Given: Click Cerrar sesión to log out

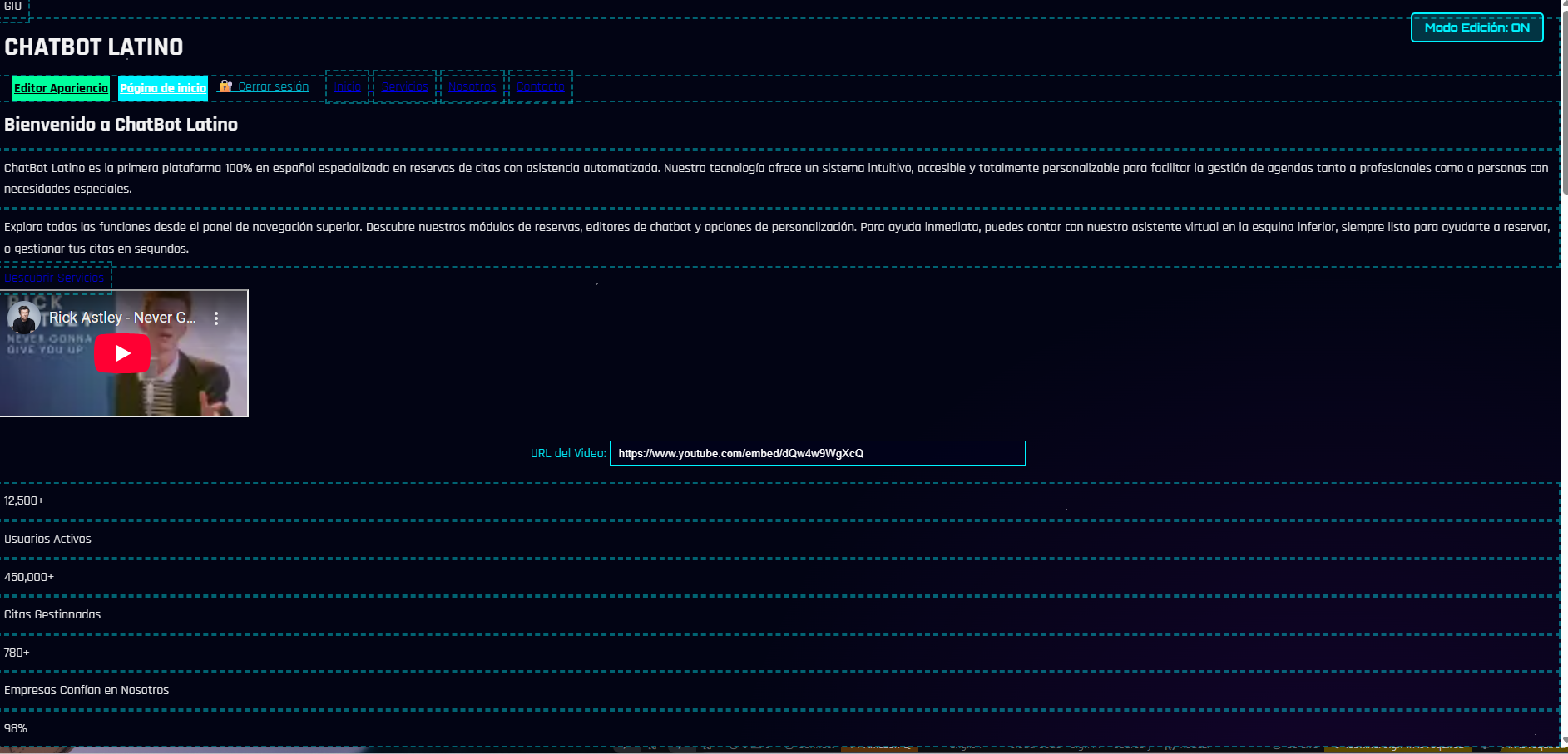Looking at the screenshot, I should coord(272,86).
